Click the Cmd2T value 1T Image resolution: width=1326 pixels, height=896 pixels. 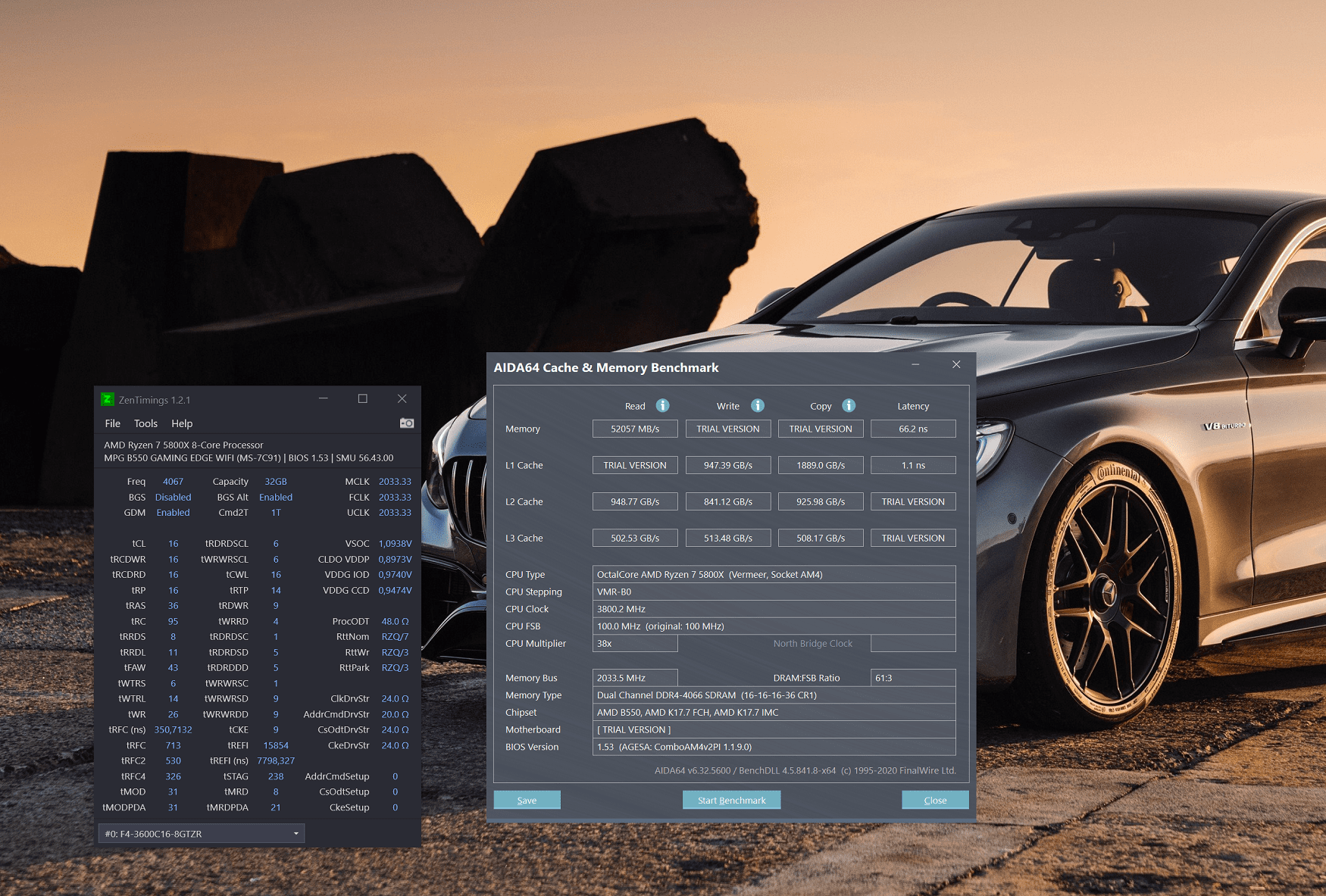276,513
